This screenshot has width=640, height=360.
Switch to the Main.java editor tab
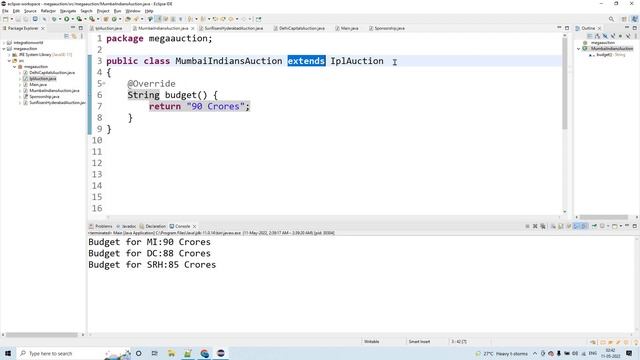pyautogui.click(x=347, y=28)
